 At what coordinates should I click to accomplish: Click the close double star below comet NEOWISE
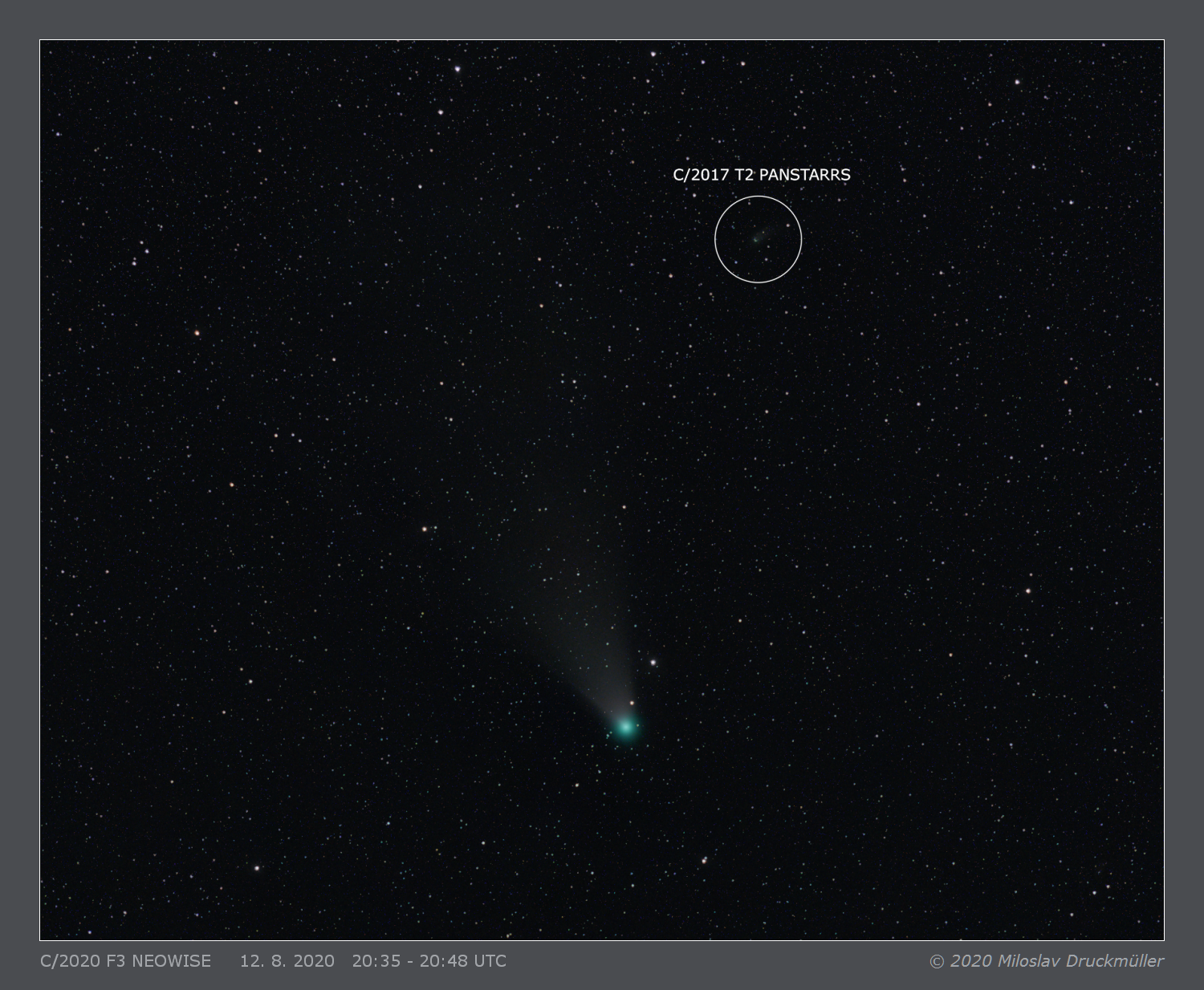[704, 861]
